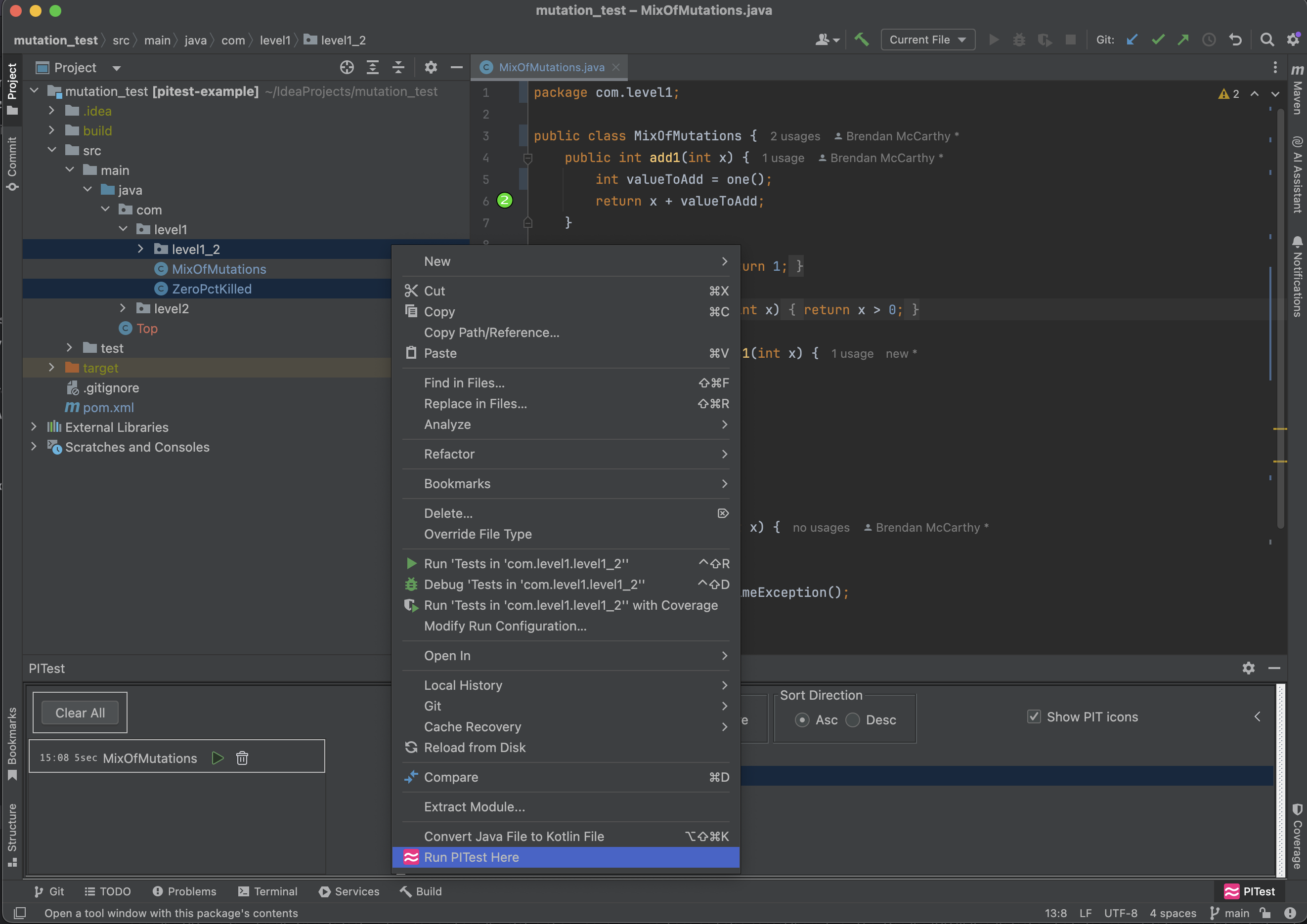Image resolution: width=1307 pixels, height=924 pixels.
Task: Hide the Project panel with minus icon
Action: point(457,68)
